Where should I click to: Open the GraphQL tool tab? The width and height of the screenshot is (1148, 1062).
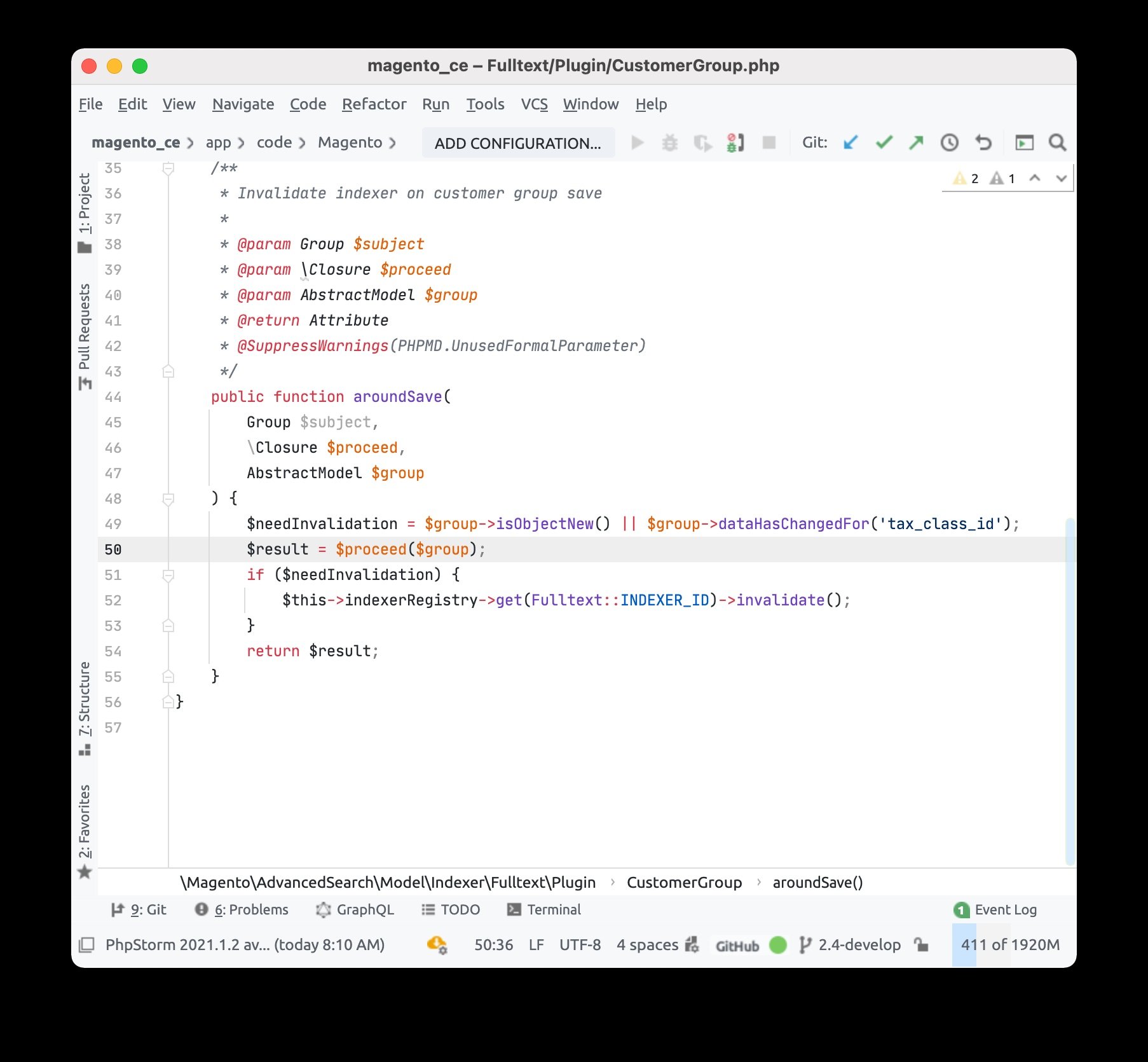[x=355, y=909]
